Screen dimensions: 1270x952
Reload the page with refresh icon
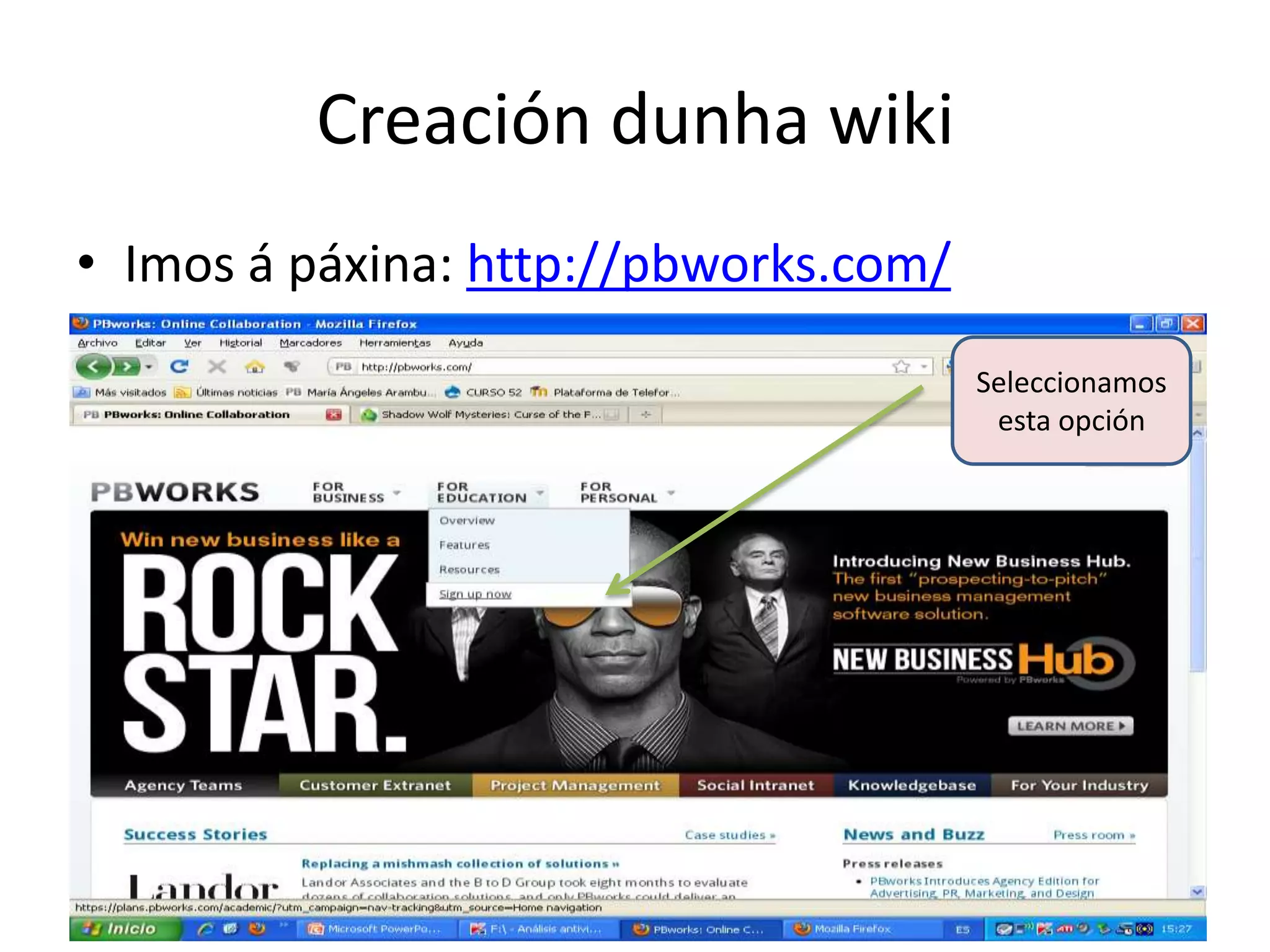tap(179, 367)
